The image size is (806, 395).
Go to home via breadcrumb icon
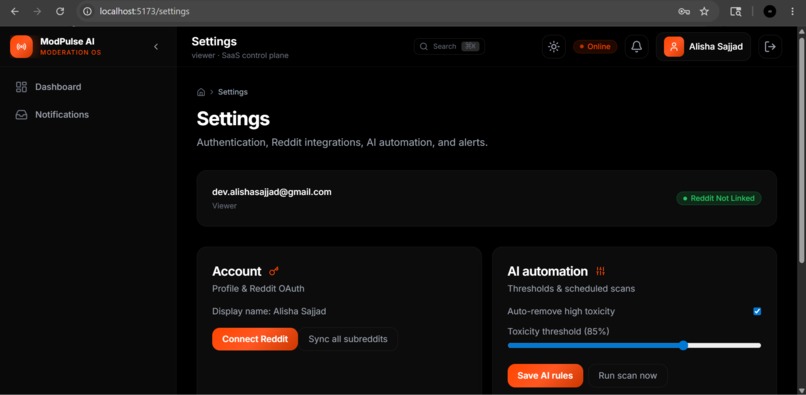(201, 92)
